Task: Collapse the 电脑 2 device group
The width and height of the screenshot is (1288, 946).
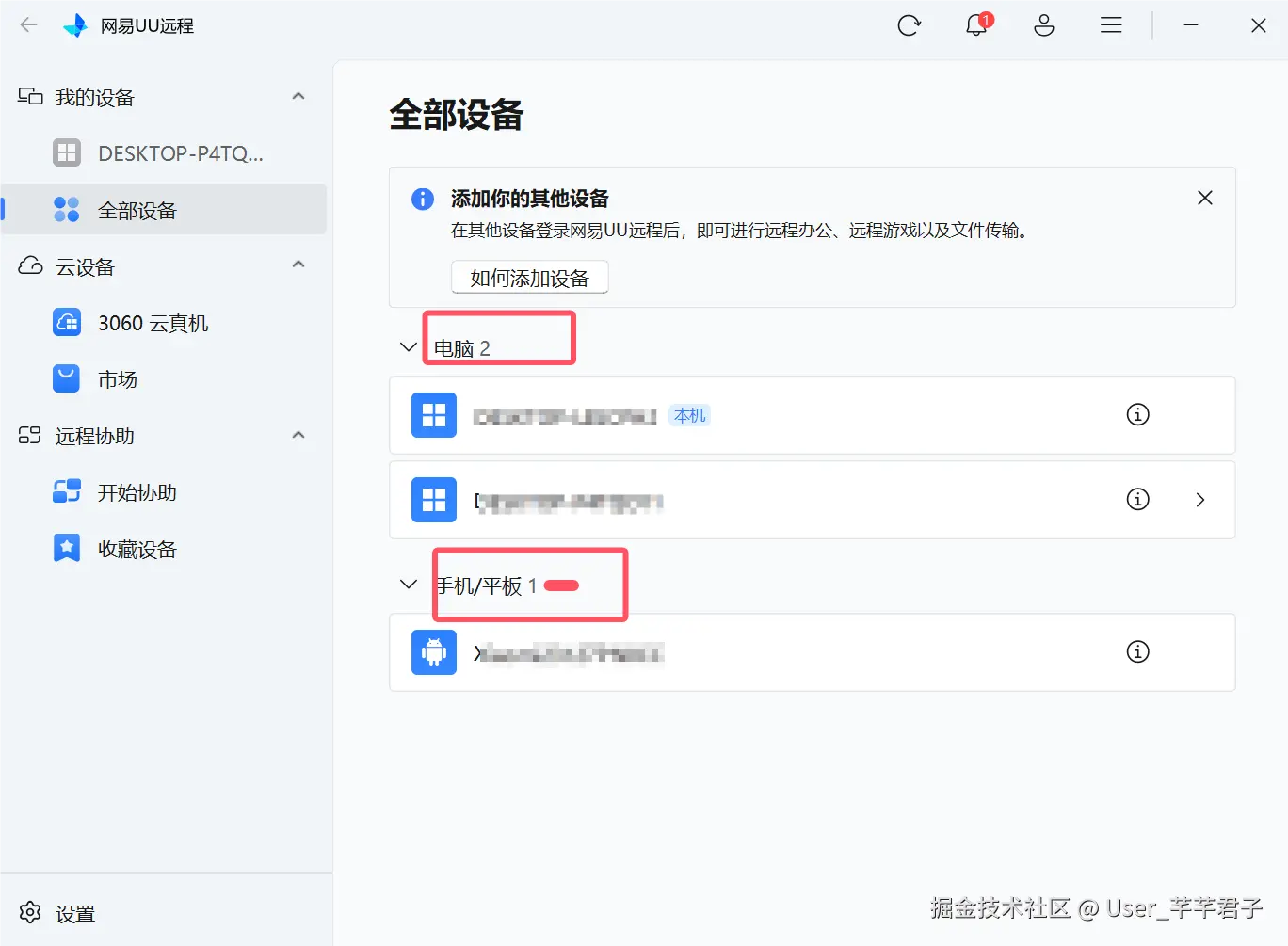Action: point(409,346)
